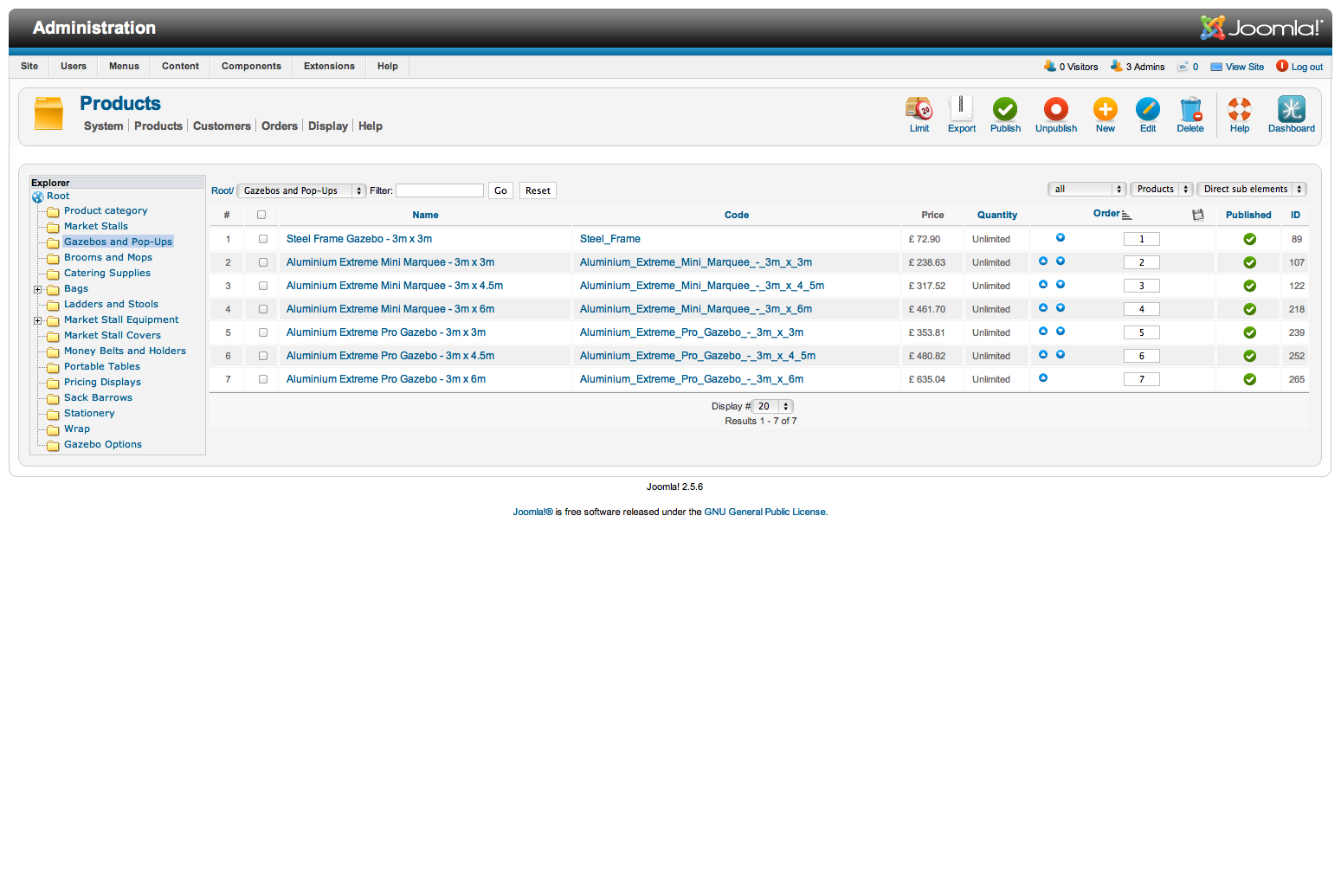This screenshot has width=1341, height=896.
Task: Toggle published status of product ID 122
Action: coord(1249,286)
